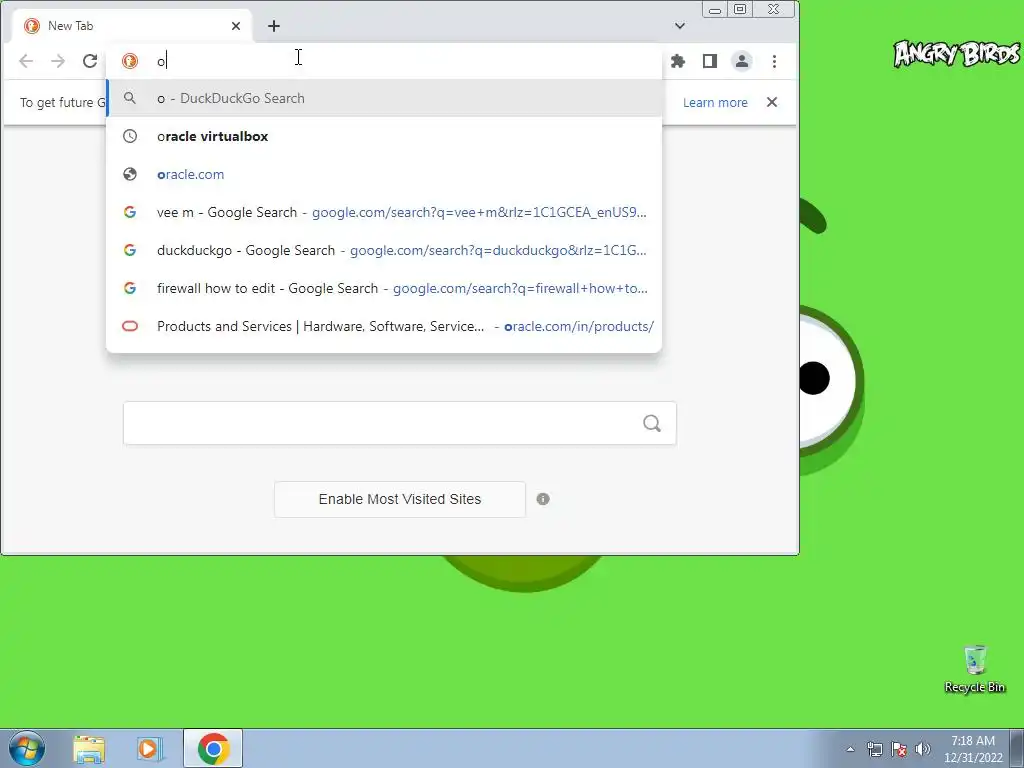
Task: Open the Windows Start button
Action: point(27,748)
